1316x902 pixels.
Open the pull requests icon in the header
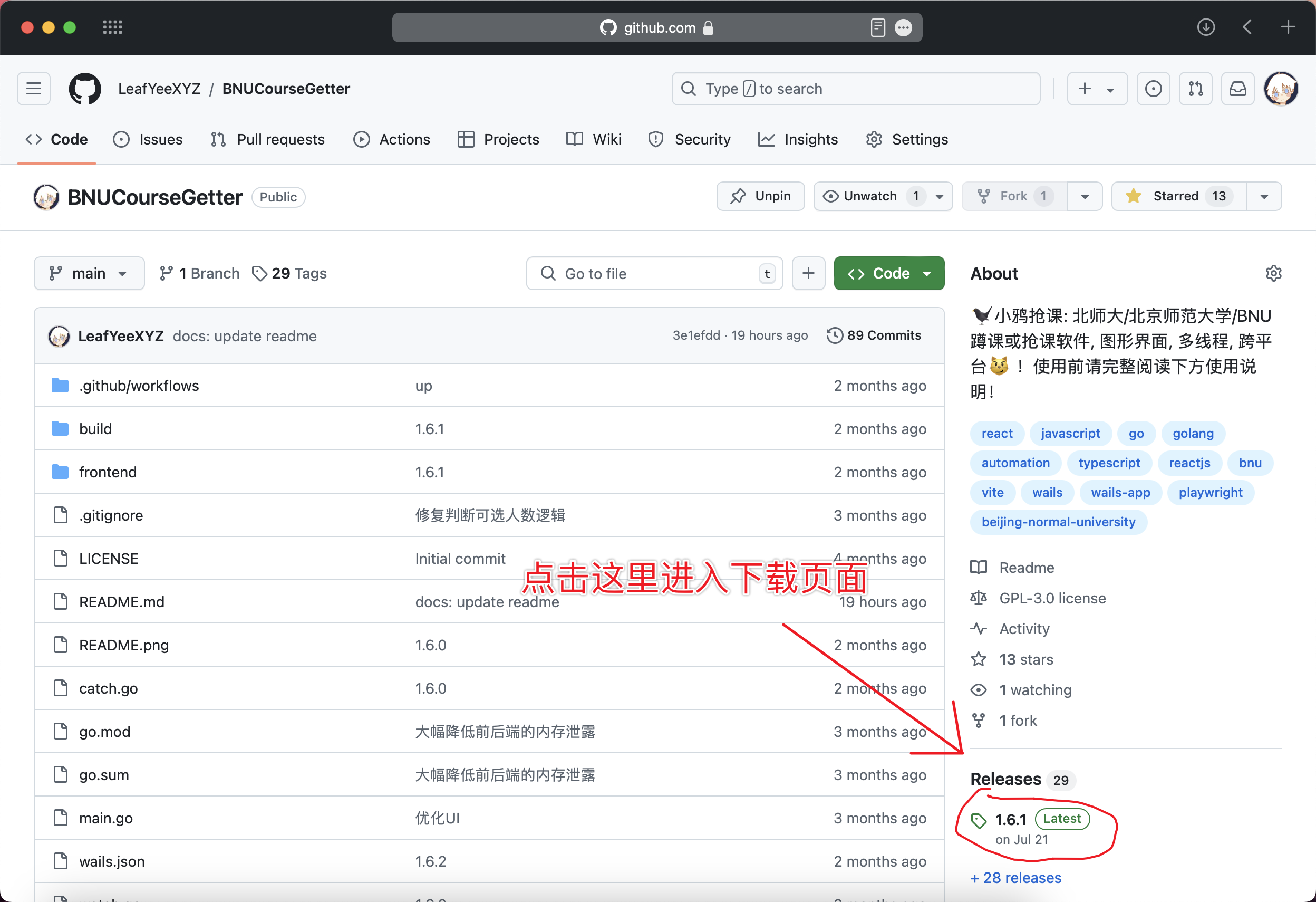[1195, 89]
